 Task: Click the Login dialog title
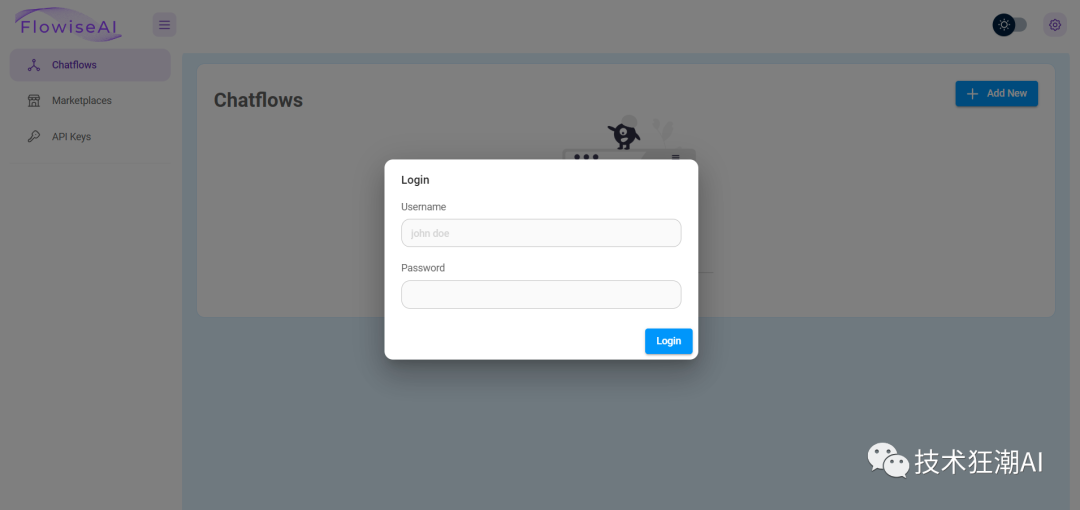point(415,180)
